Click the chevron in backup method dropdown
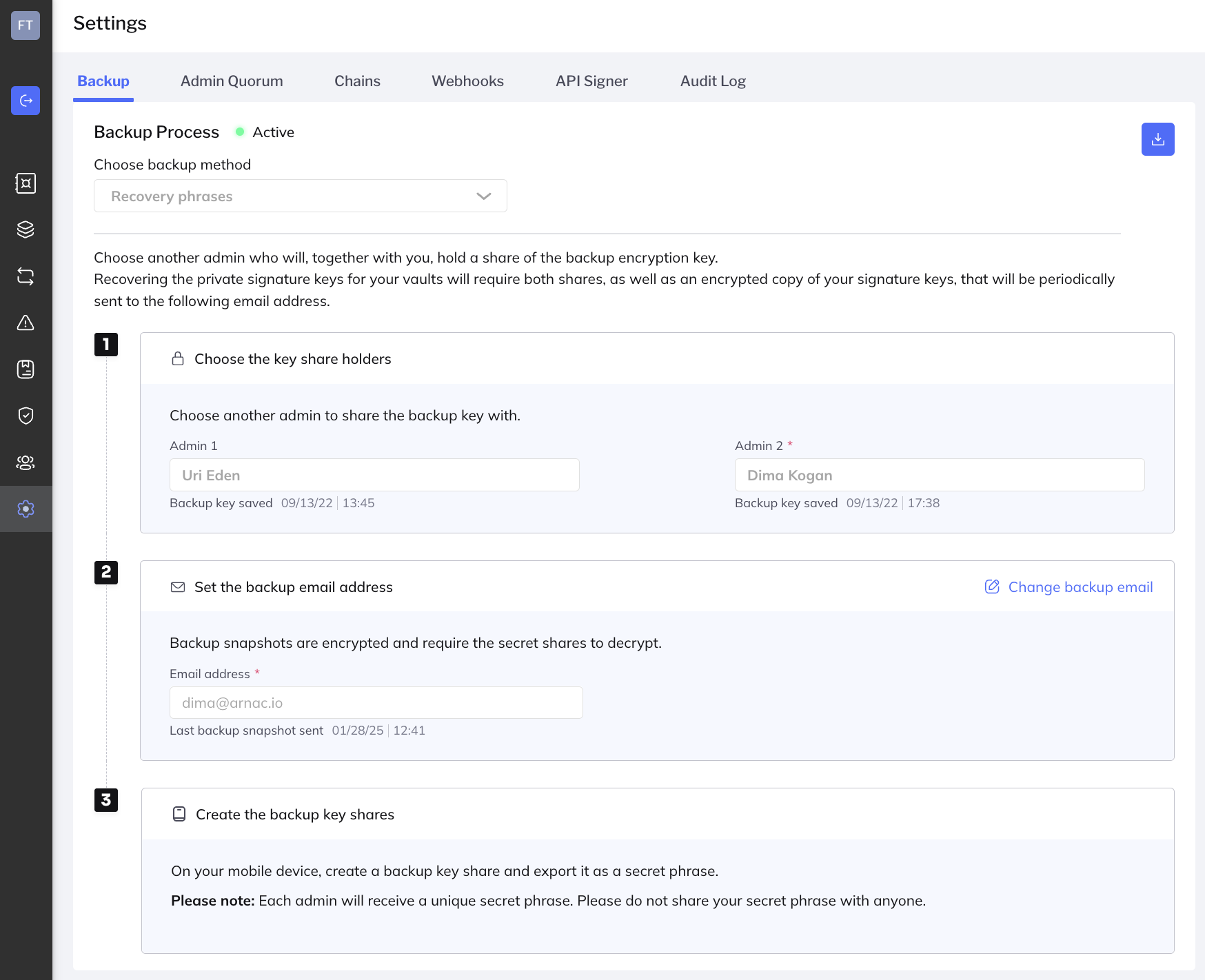Viewport: 1205px width, 980px height. [484, 196]
